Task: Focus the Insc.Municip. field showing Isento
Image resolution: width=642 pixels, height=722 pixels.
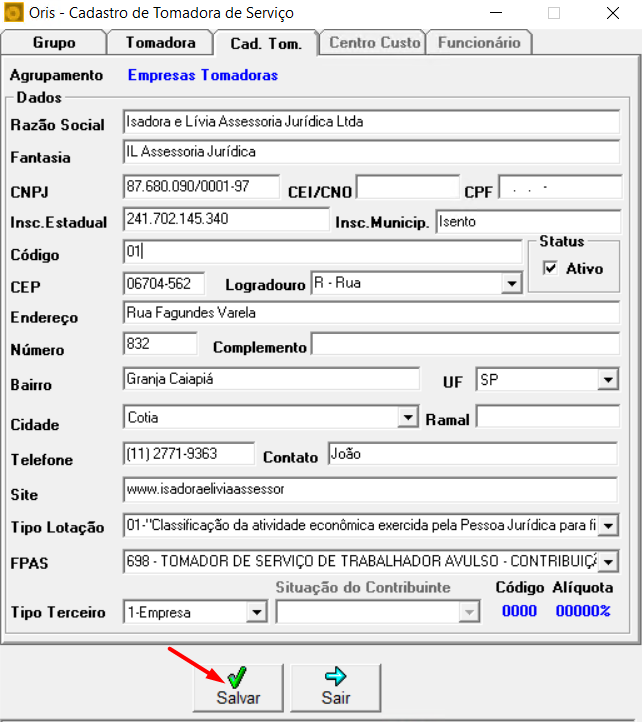Action: [x=528, y=221]
